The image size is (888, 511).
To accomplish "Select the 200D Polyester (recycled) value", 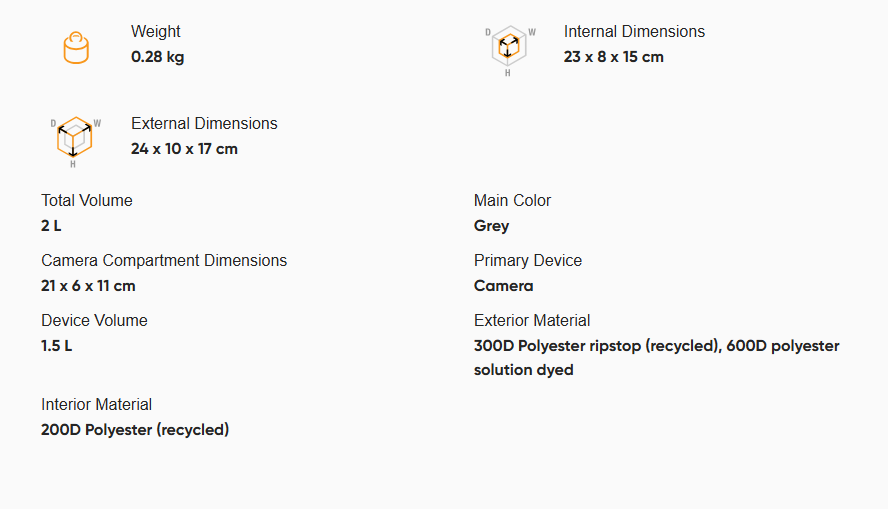I will click(135, 429).
